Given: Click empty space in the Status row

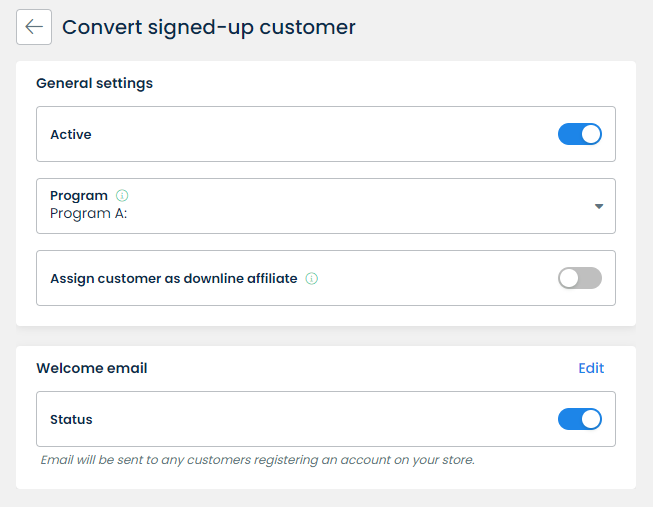Looking at the screenshot, I should pyautogui.click(x=320, y=419).
